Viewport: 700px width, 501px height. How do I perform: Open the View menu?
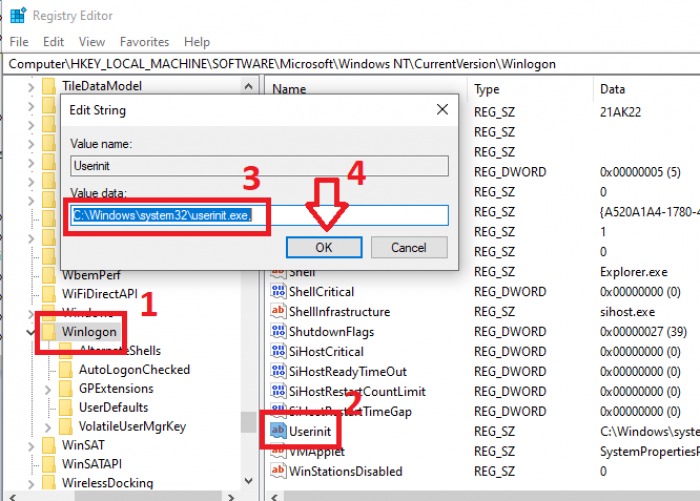pyautogui.click(x=92, y=42)
